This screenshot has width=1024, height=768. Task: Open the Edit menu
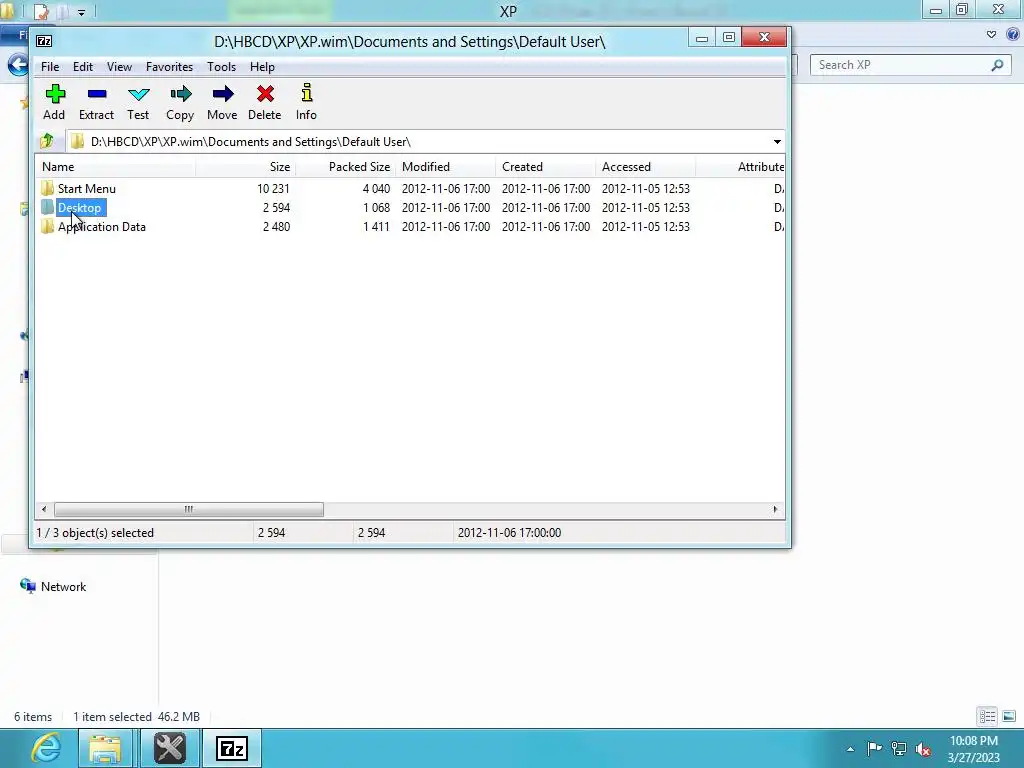tap(83, 67)
